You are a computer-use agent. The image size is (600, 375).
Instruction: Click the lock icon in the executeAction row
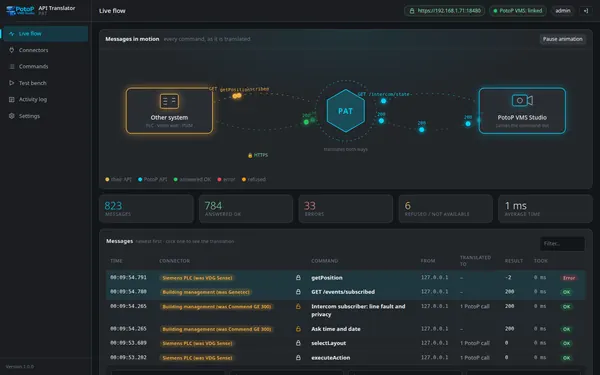[298, 357]
